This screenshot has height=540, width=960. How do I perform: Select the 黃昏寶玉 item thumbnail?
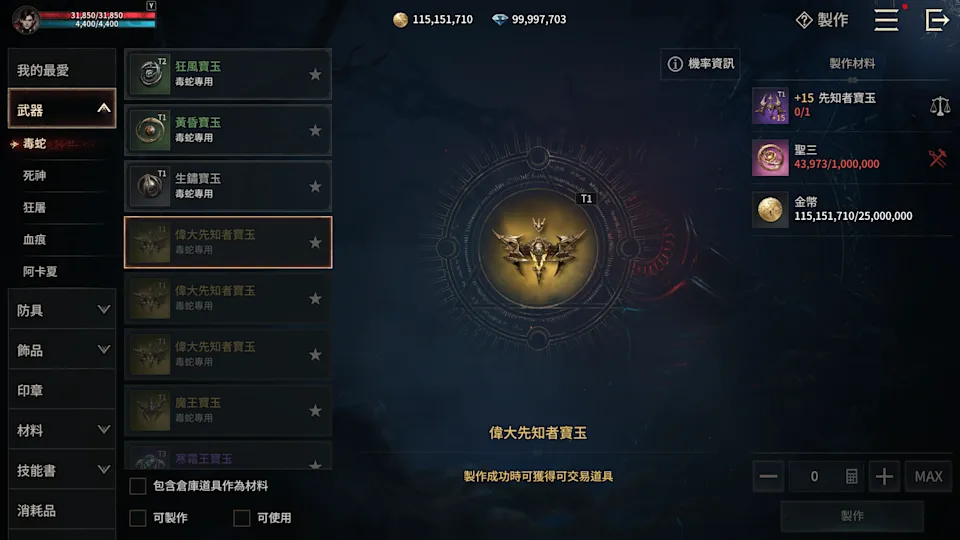click(150, 130)
